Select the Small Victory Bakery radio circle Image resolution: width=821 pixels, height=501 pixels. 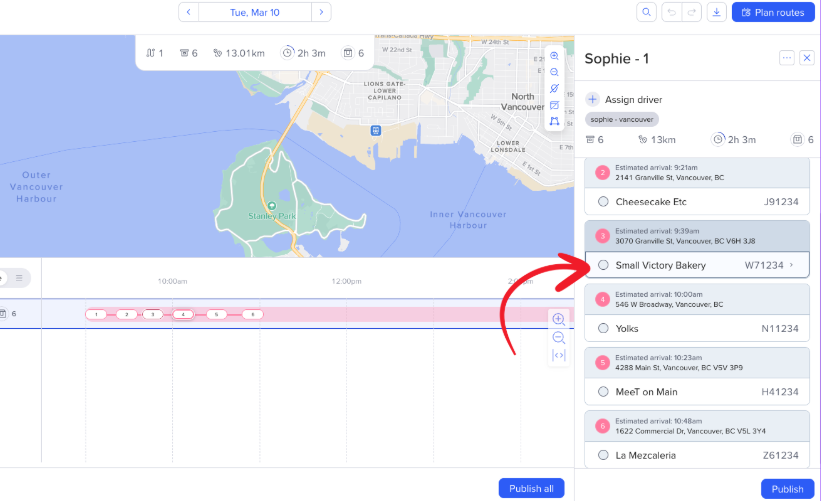pyautogui.click(x=603, y=265)
